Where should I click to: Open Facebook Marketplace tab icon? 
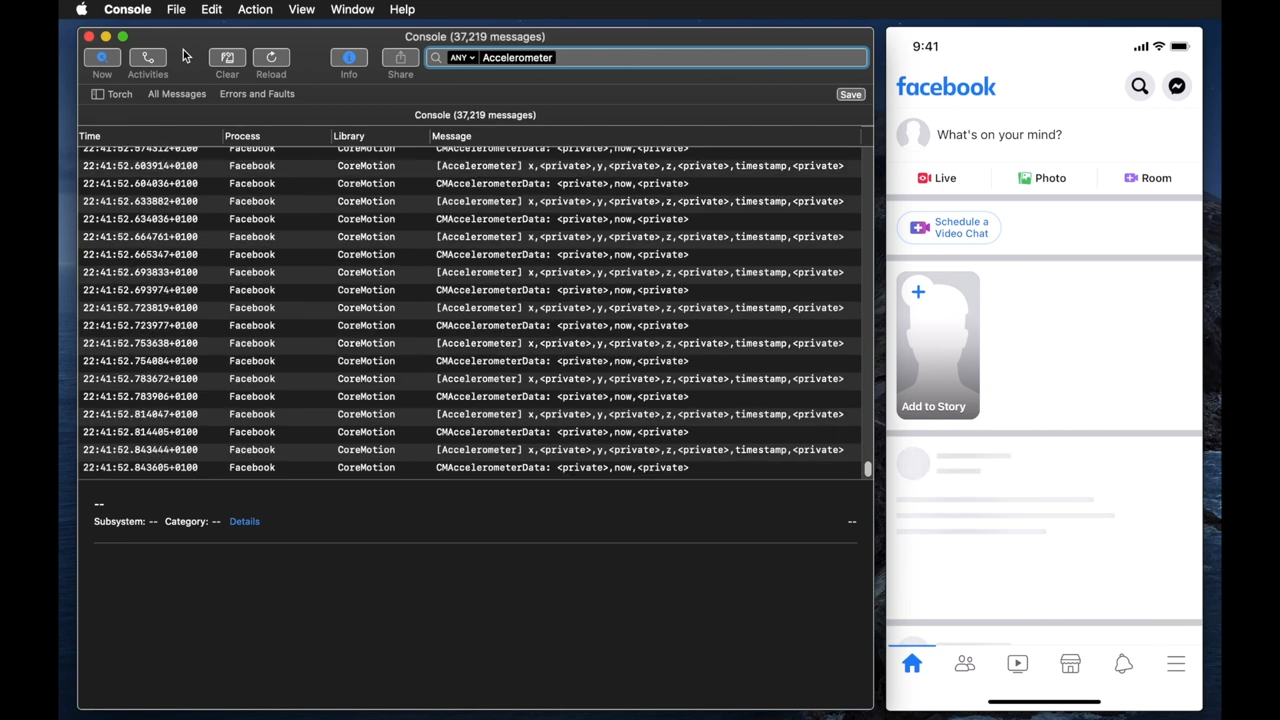pyautogui.click(x=1070, y=664)
